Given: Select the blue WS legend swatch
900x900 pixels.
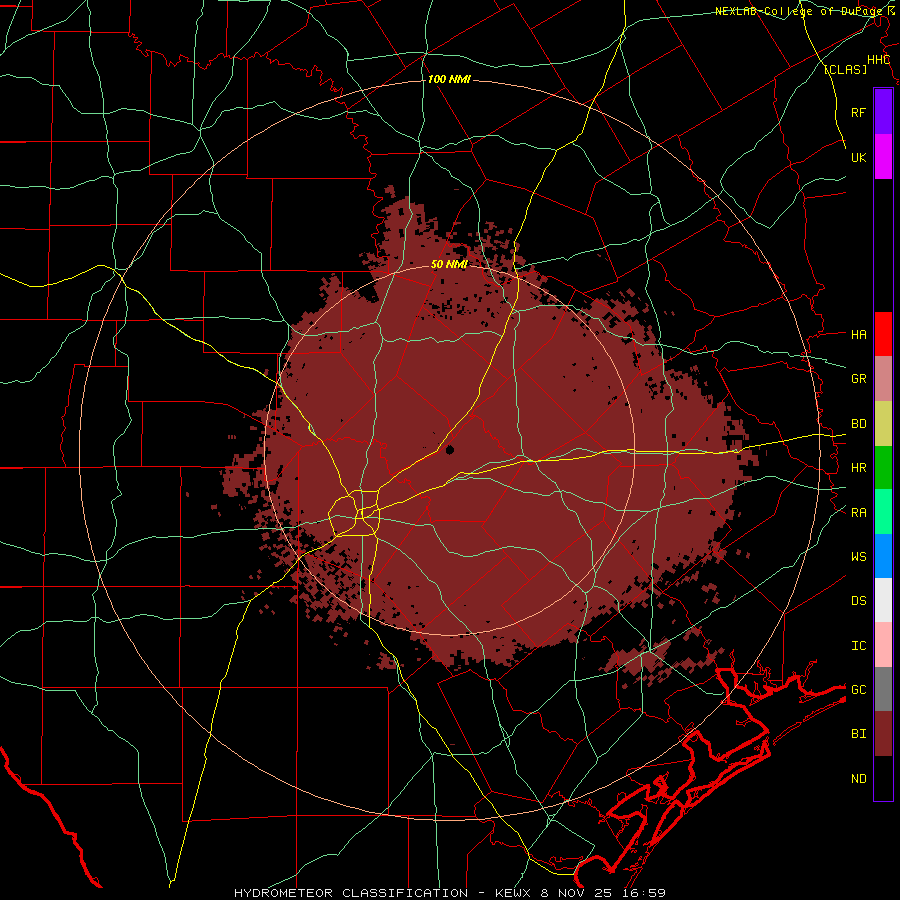Looking at the screenshot, I should coord(883,556).
